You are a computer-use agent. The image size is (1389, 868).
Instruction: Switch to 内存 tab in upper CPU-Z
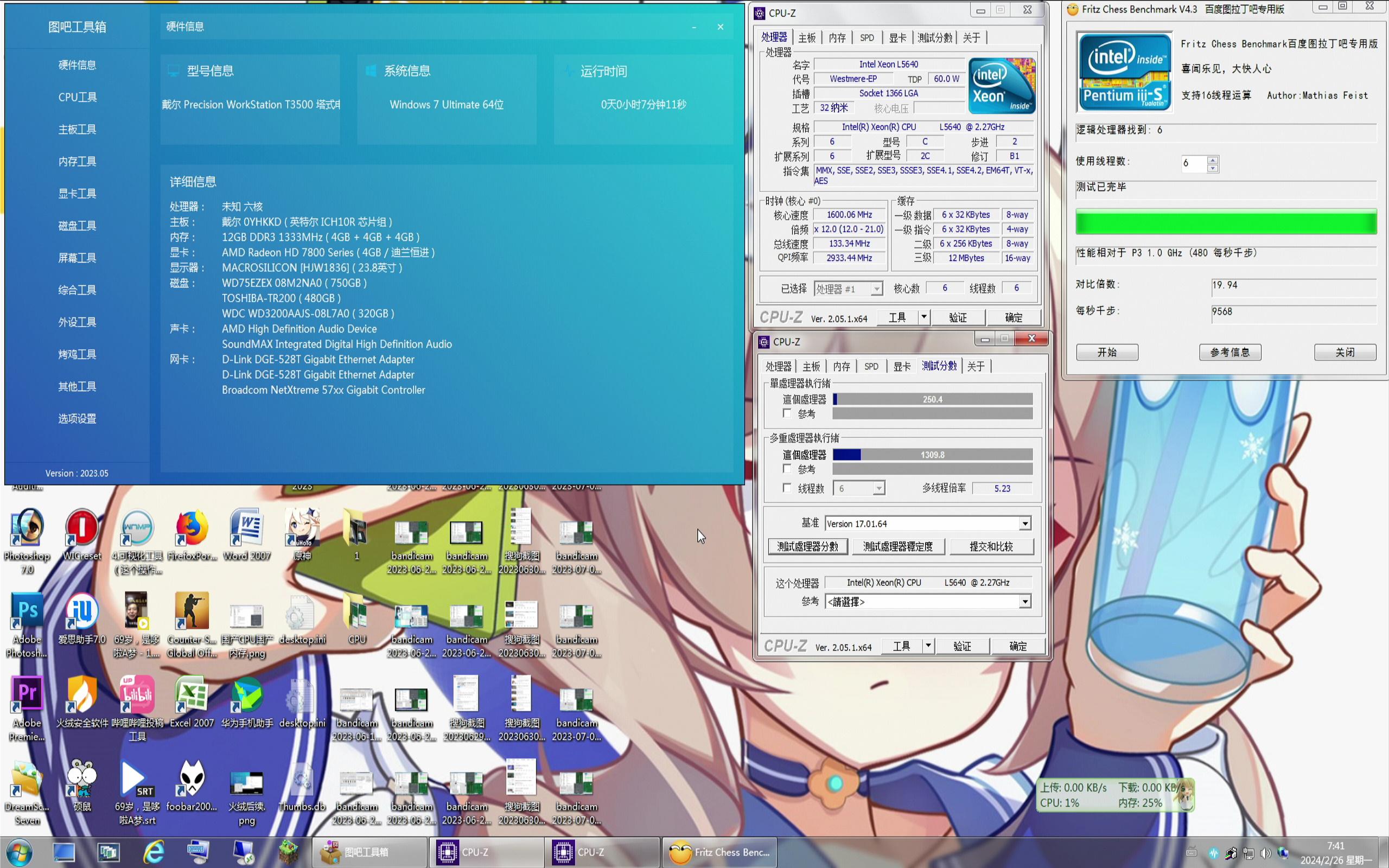(x=837, y=38)
